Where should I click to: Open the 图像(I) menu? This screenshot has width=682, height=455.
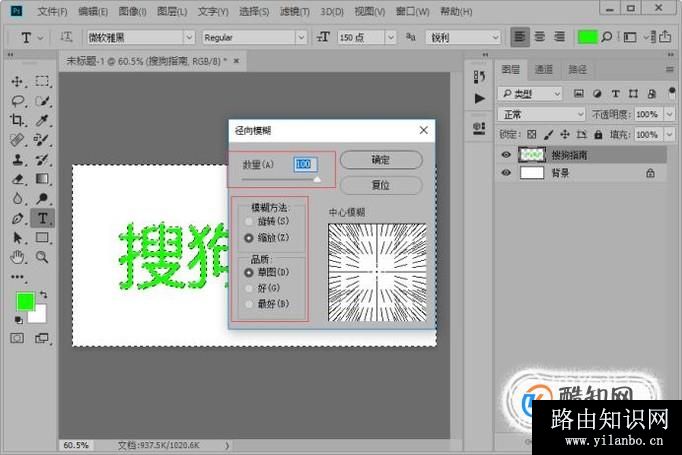pyautogui.click(x=132, y=11)
